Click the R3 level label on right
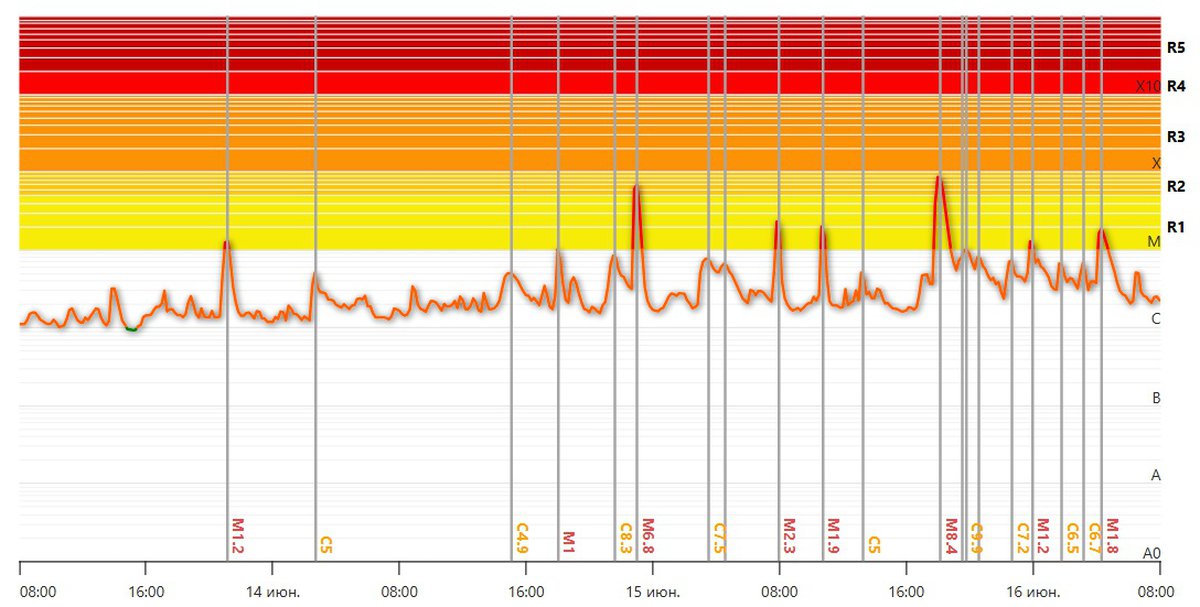Viewport: 1200px width, 607px height. 1175,136
